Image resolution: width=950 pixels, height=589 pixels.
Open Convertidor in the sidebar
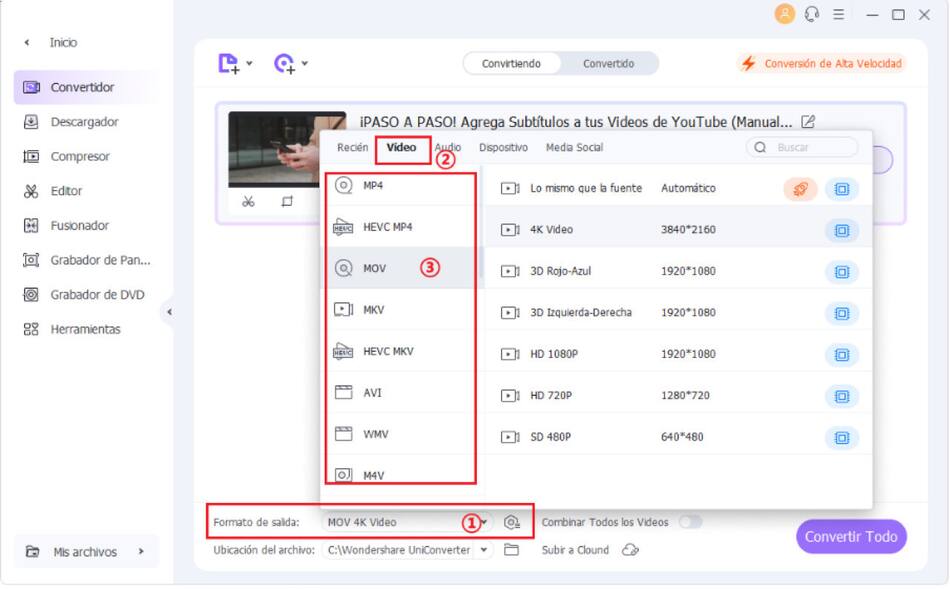pyautogui.click(x=85, y=87)
